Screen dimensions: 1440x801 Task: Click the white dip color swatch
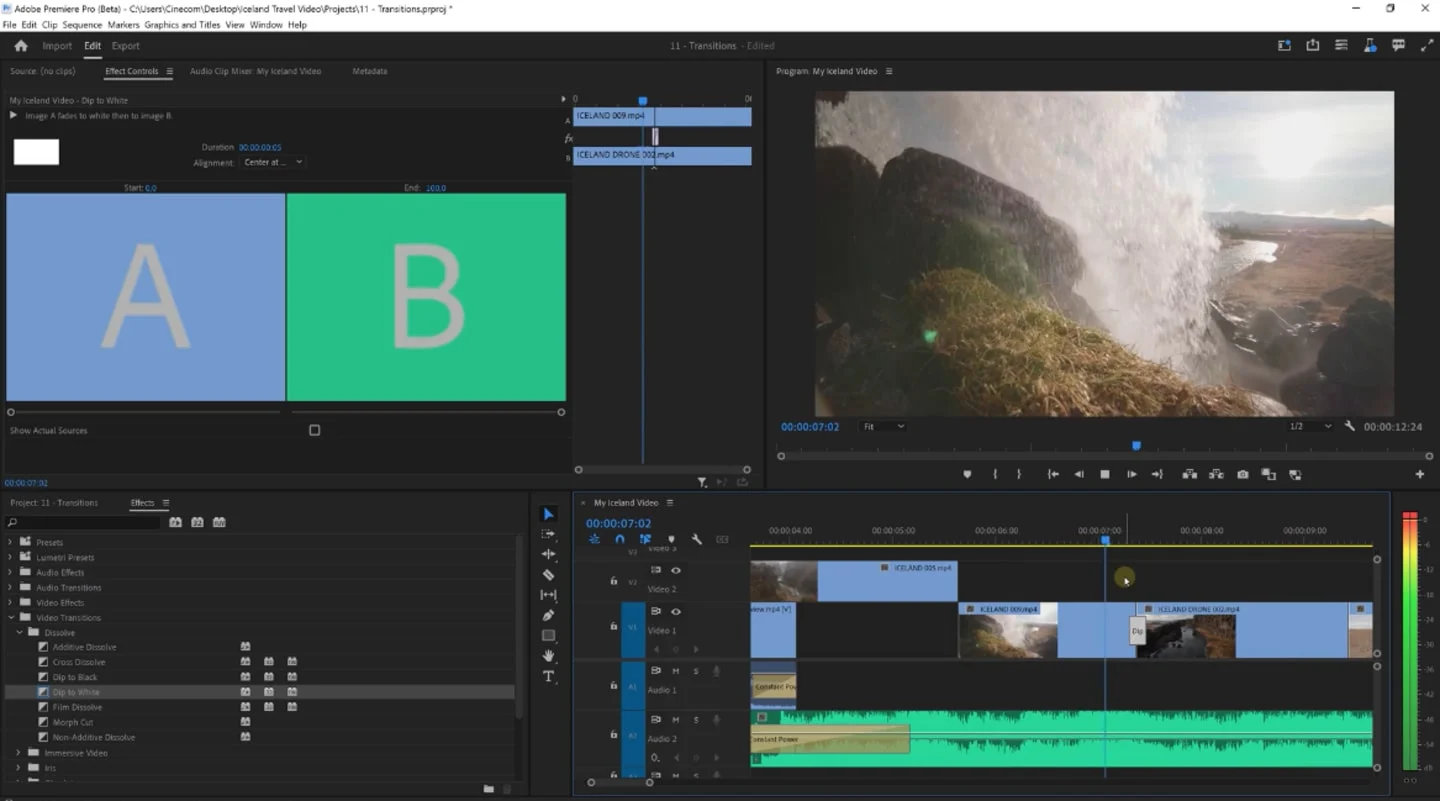36,152
